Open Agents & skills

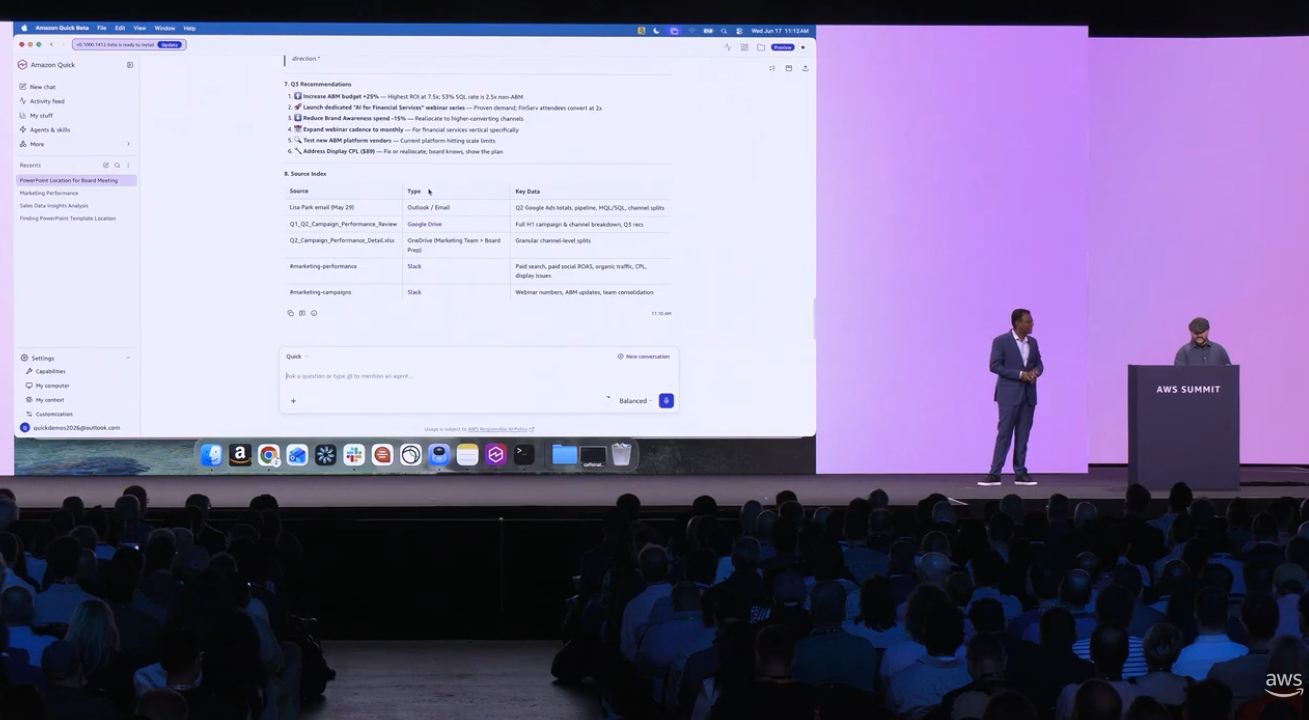point(45,130)
